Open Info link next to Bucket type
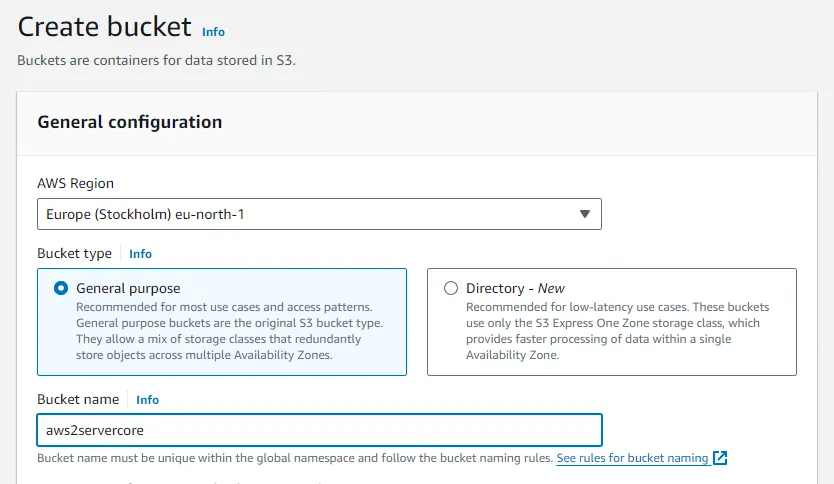 (140, 254)
